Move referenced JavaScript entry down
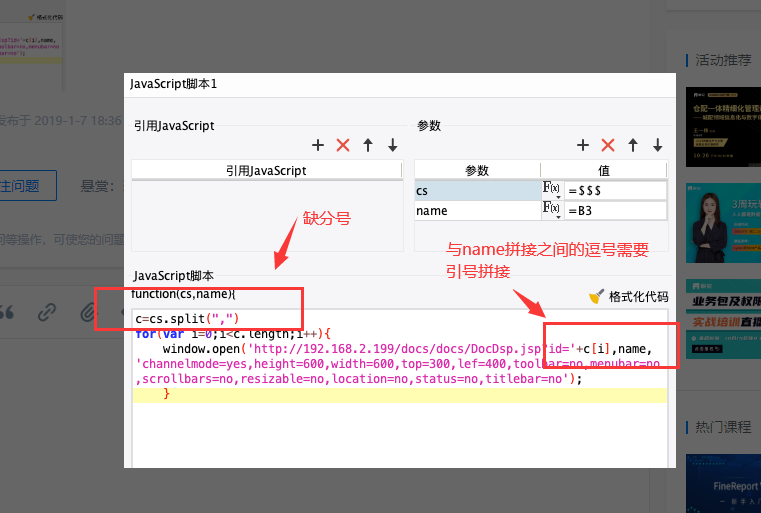Image resolution: width=761 pixels, height=513 pixels. point(393,145)
